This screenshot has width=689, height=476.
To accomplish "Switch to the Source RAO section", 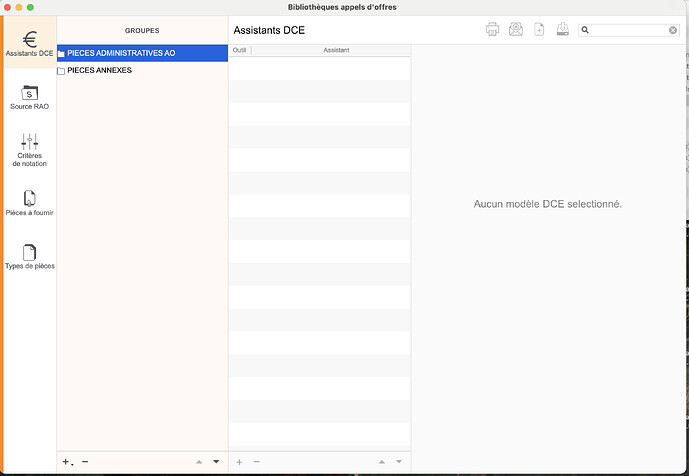I will click(30, 97).
